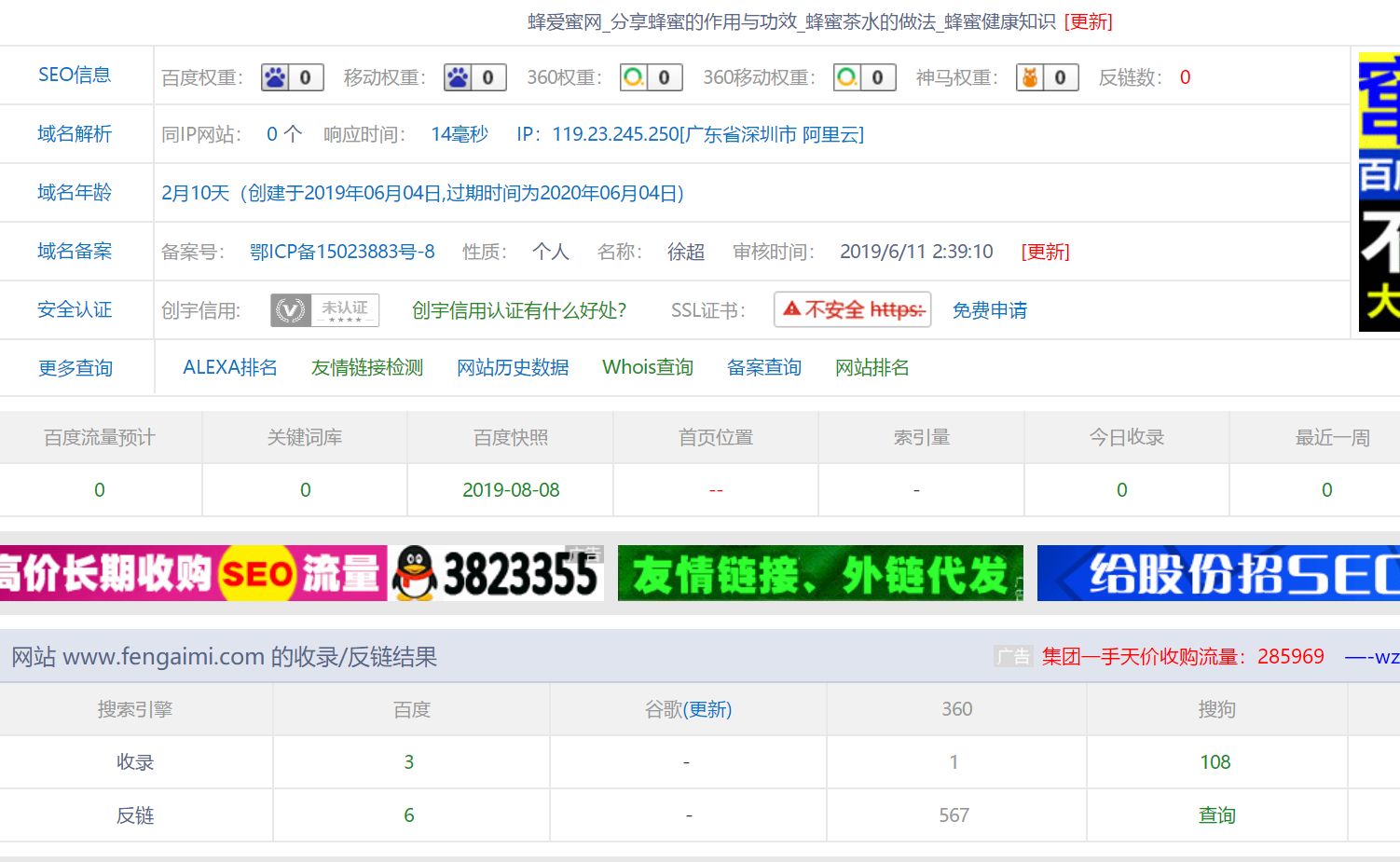The image size is (1400, 862).
Task: Click Sogou 收录 count 108
Action: (1215, 762)
